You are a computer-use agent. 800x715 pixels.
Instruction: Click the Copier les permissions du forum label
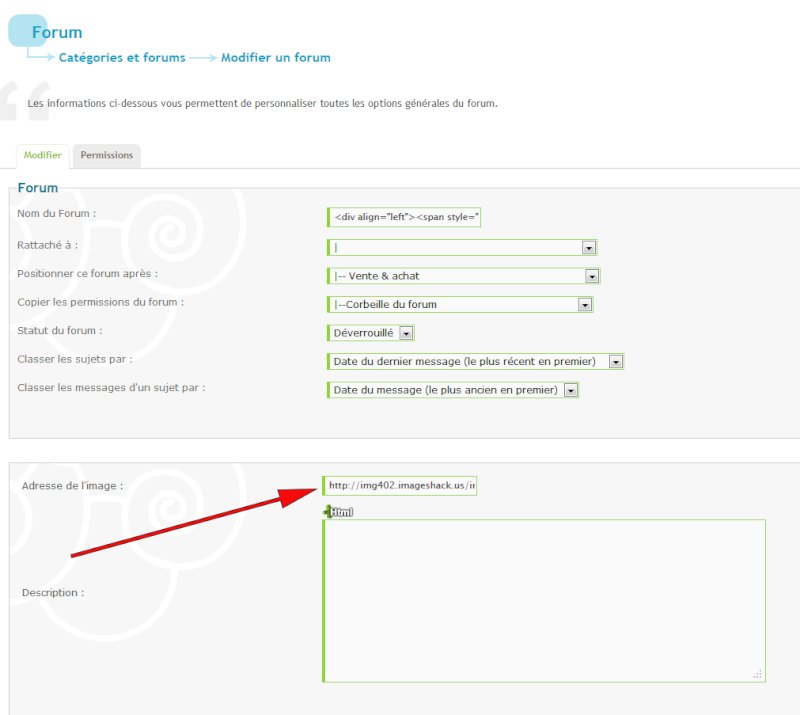tap(101, 302)
